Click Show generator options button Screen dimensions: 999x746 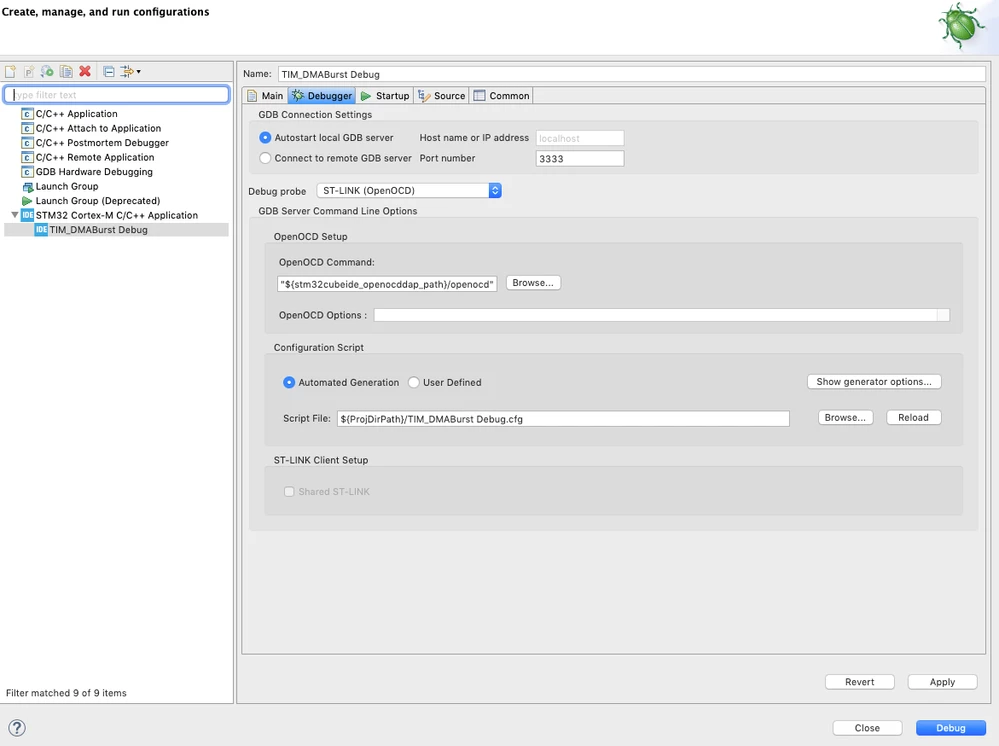[874, 382]
